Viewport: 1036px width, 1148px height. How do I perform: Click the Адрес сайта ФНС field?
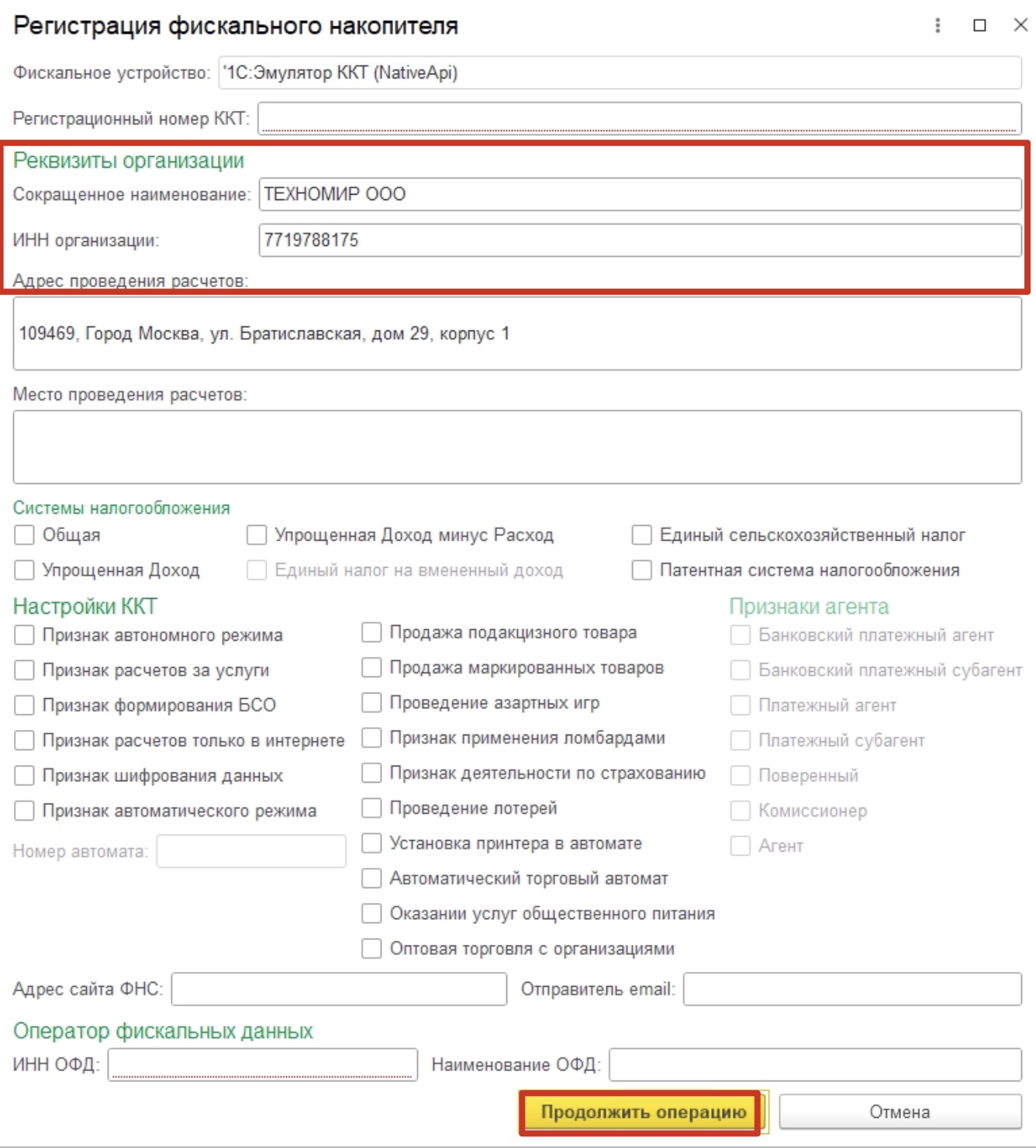(339, 989)
